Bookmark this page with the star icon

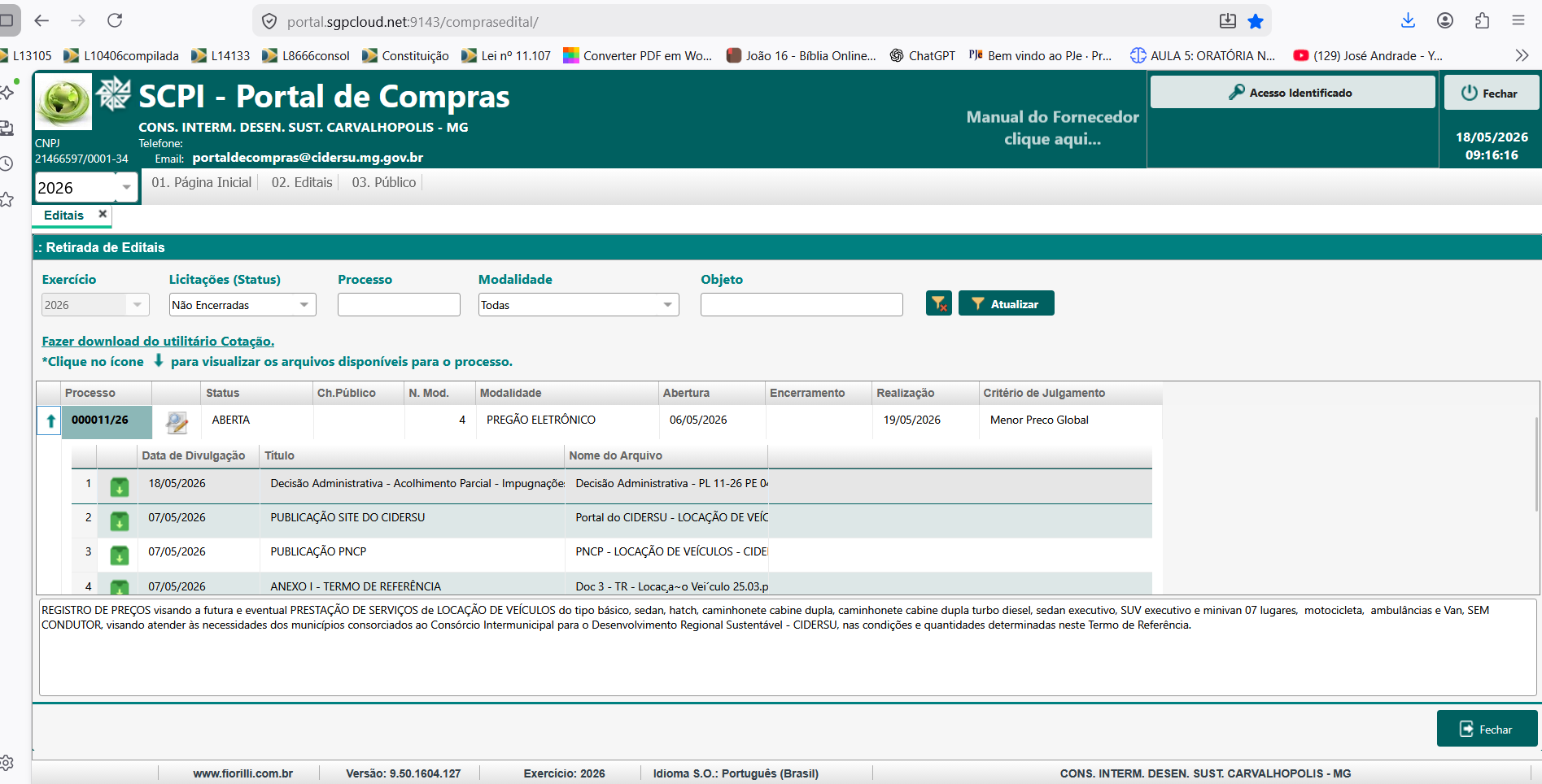click(1256, 21)
